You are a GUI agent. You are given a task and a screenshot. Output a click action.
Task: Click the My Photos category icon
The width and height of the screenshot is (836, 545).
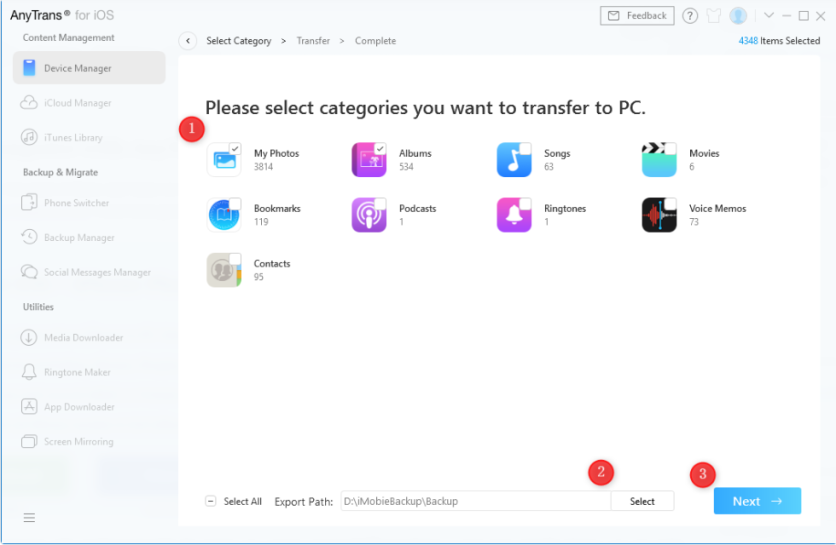[224, 159]
